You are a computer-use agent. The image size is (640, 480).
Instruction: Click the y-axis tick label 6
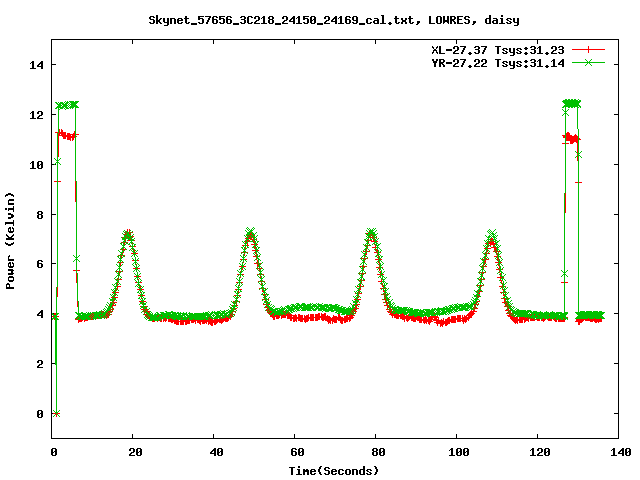click(40, 264)
